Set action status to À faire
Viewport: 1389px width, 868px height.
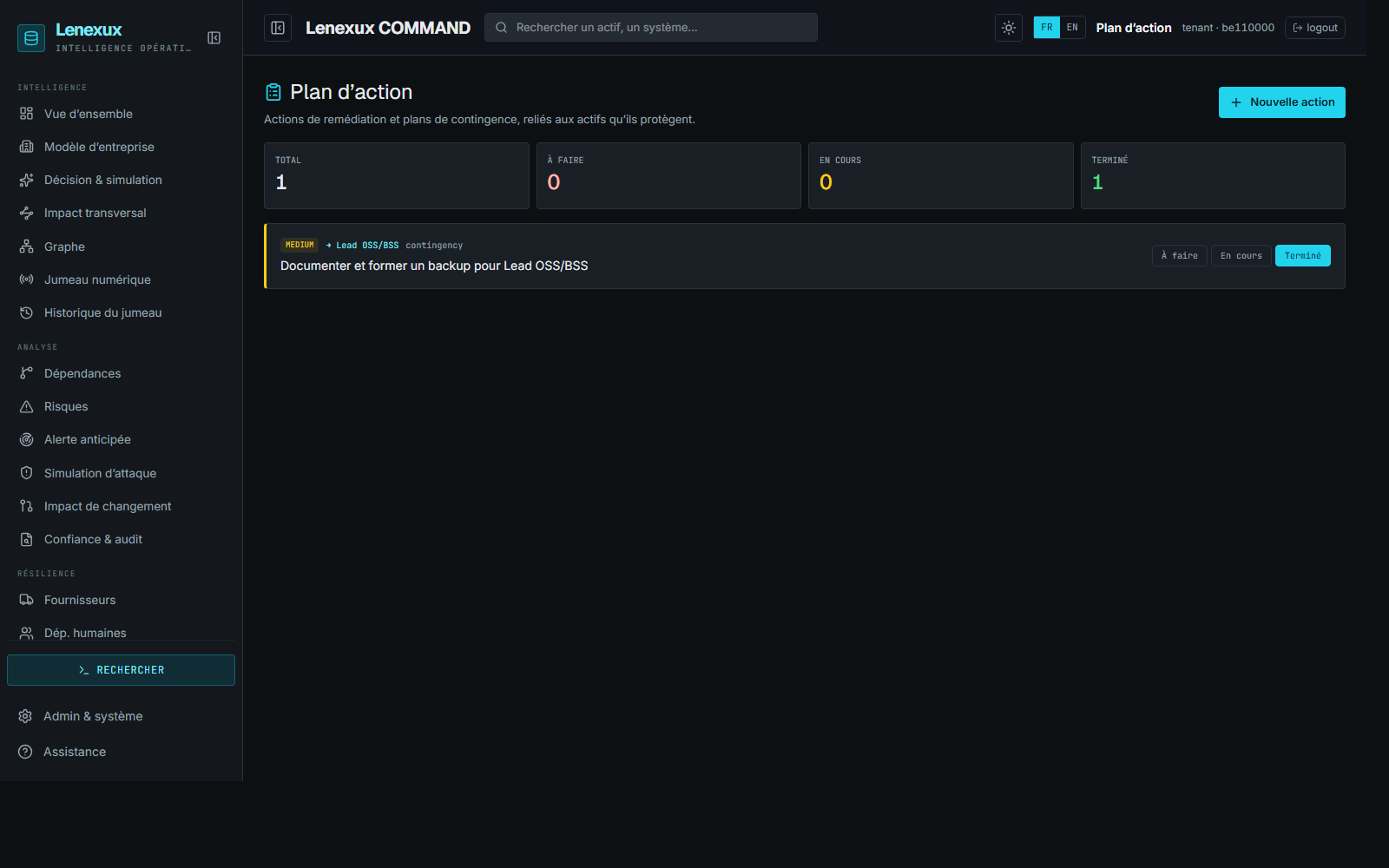tap(1179, 256)
